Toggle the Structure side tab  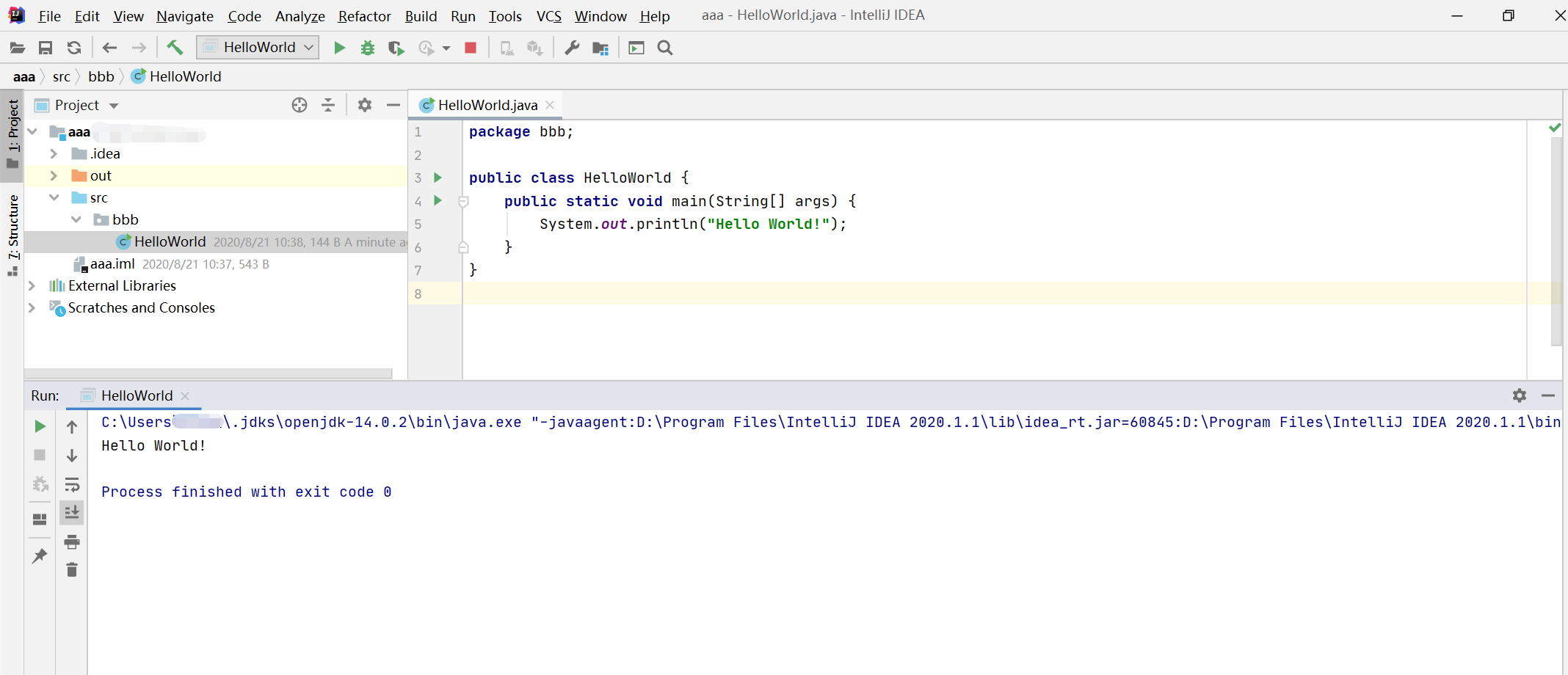tap(12, 235)
